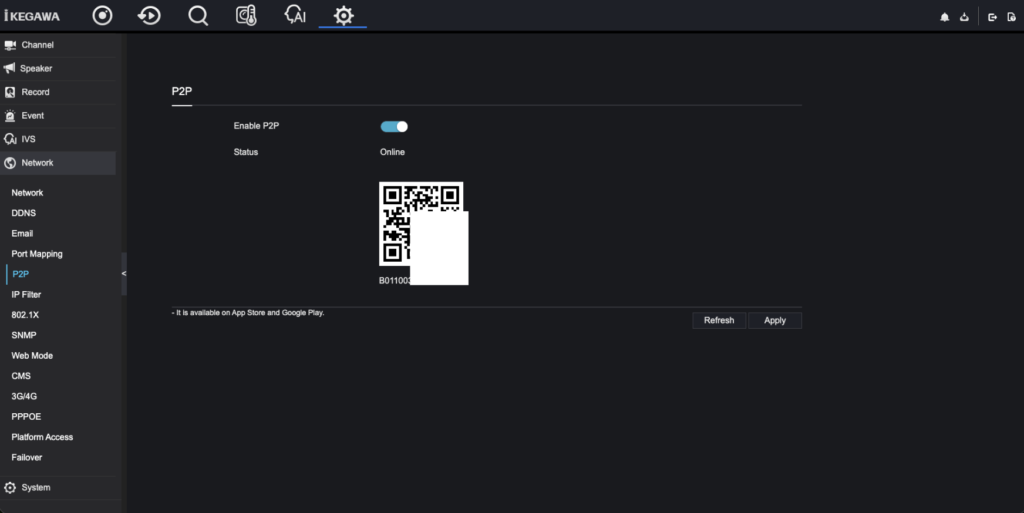Open the temperature measurement icon
The width and height of the screenshot is (1024, 513).
246,15
